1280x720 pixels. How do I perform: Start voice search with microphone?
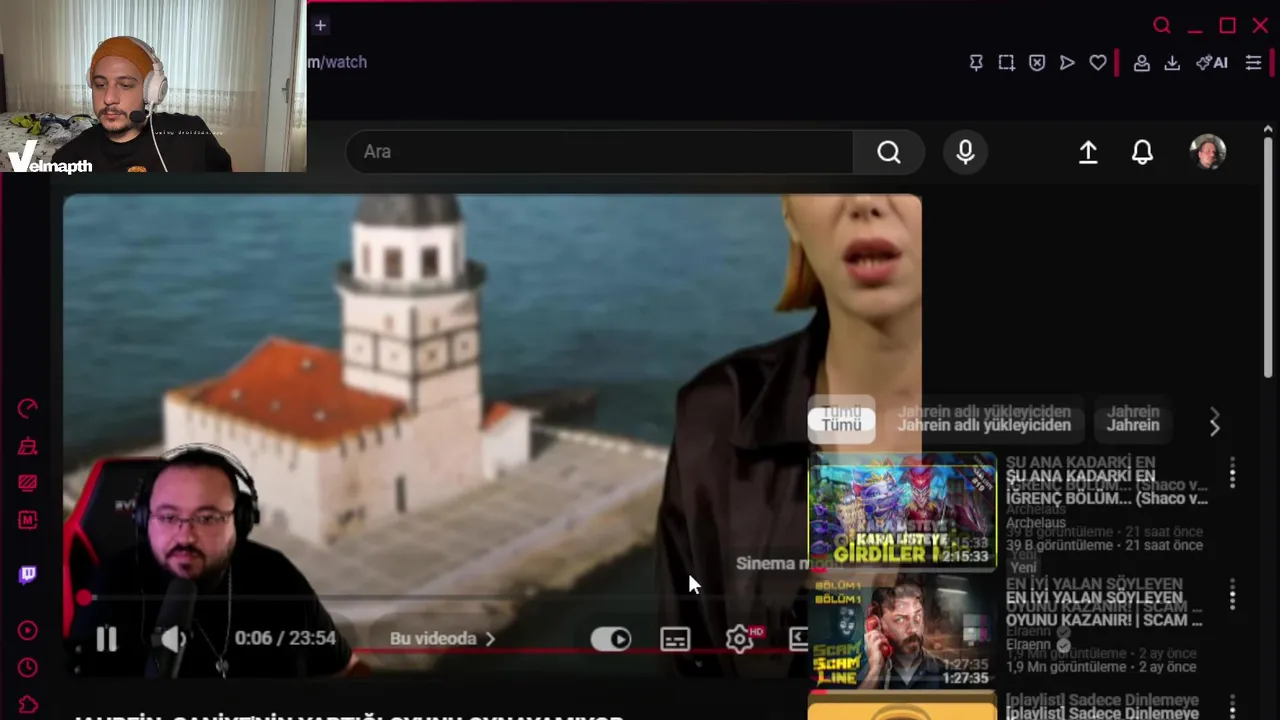point(965,152)
